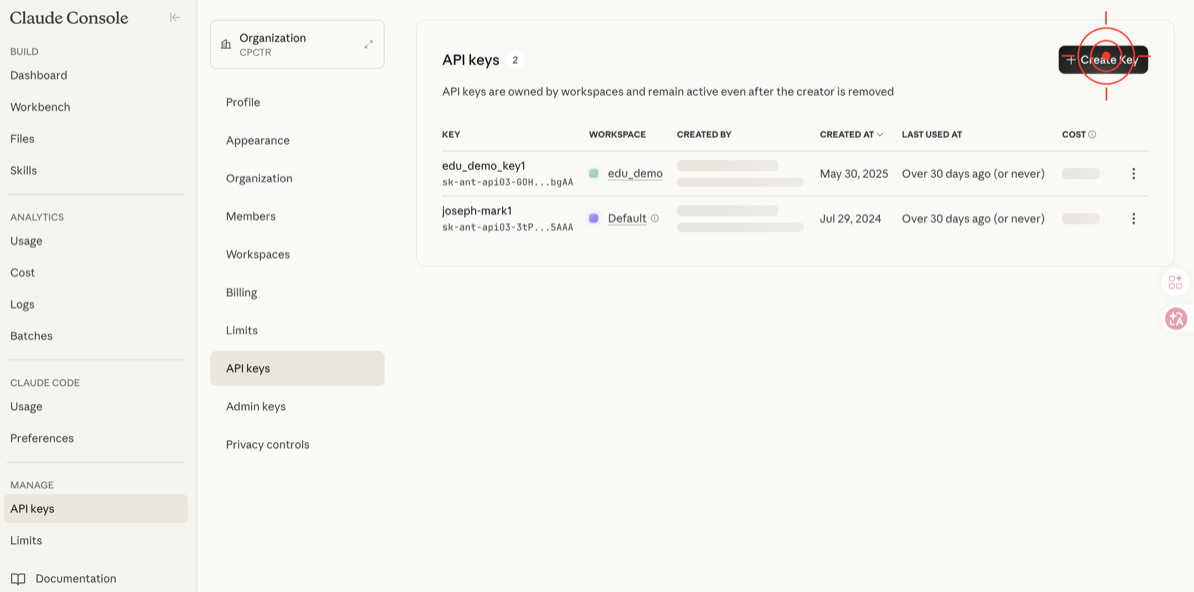Click the purple Default workspace color dot
1194x592 pixels.
[593, 219]
